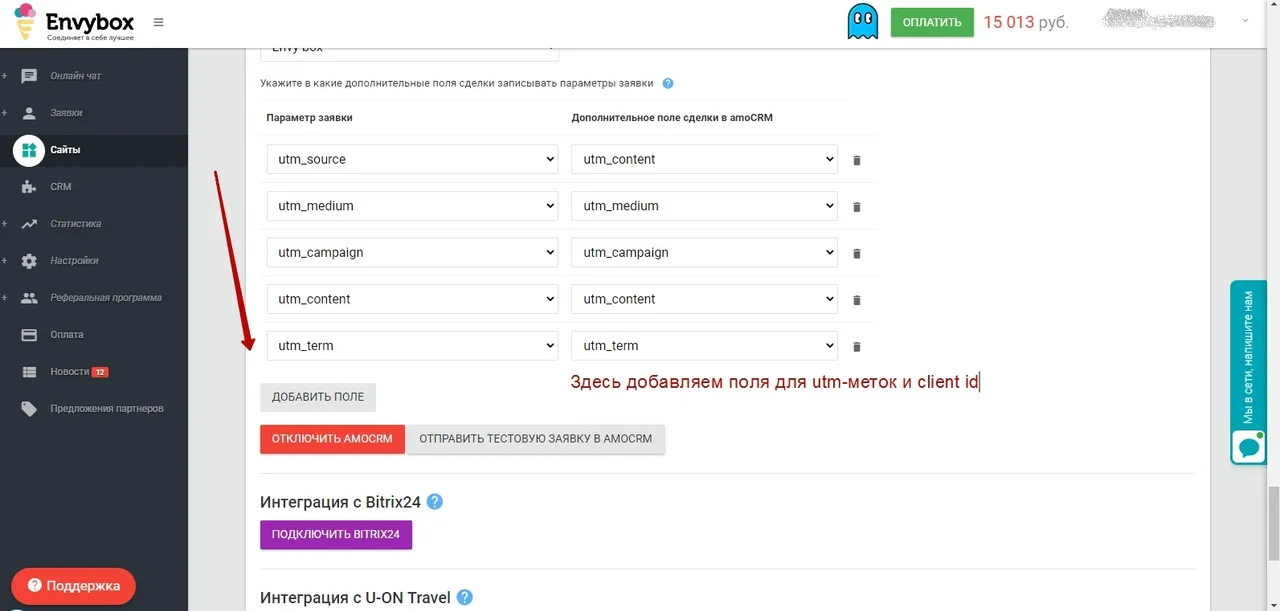The image size is (1280, 611).
Task: Expand the Реферальная программа menu plus
Action: coord(4,298)
